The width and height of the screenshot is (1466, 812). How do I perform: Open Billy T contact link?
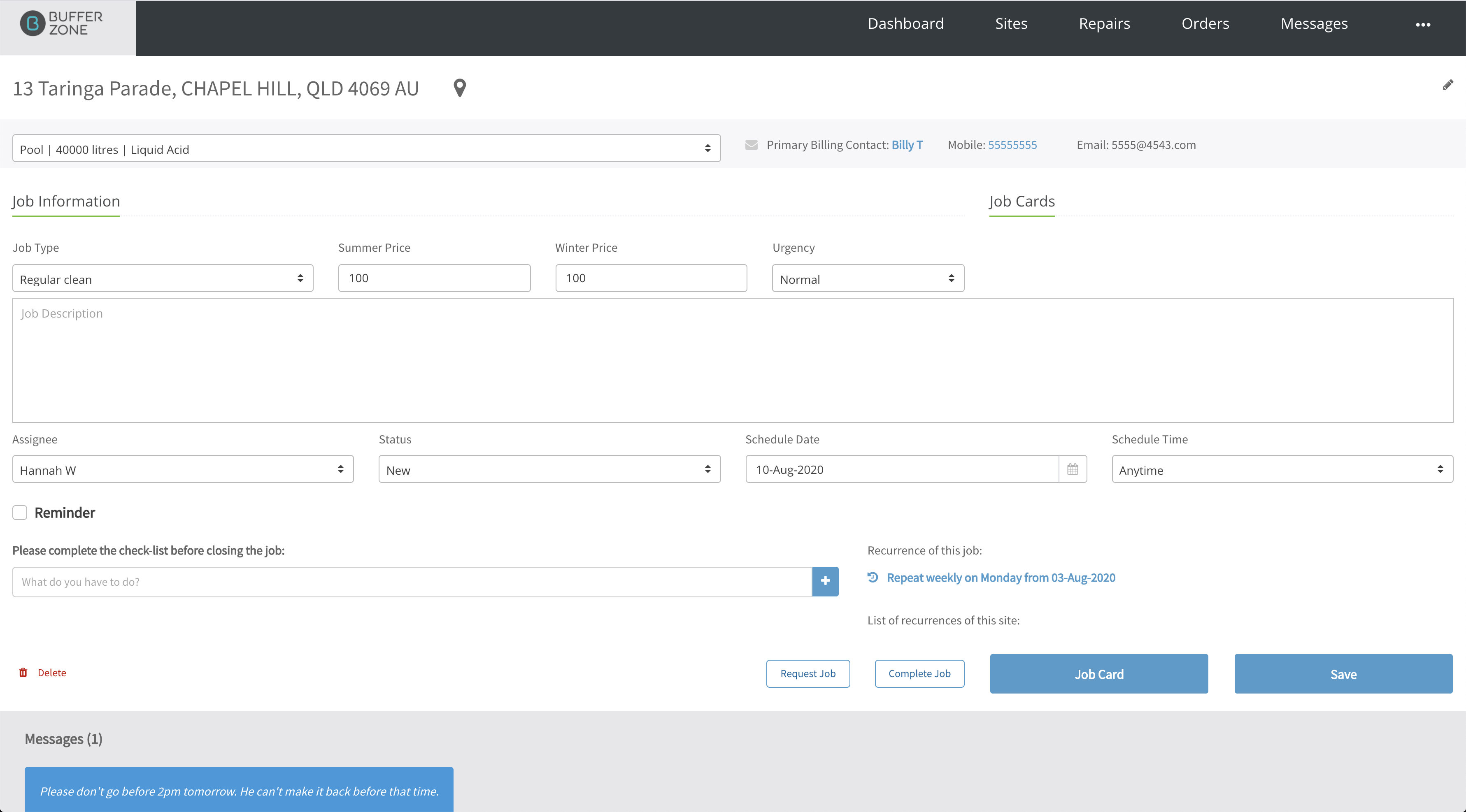[x=907, y=145]
